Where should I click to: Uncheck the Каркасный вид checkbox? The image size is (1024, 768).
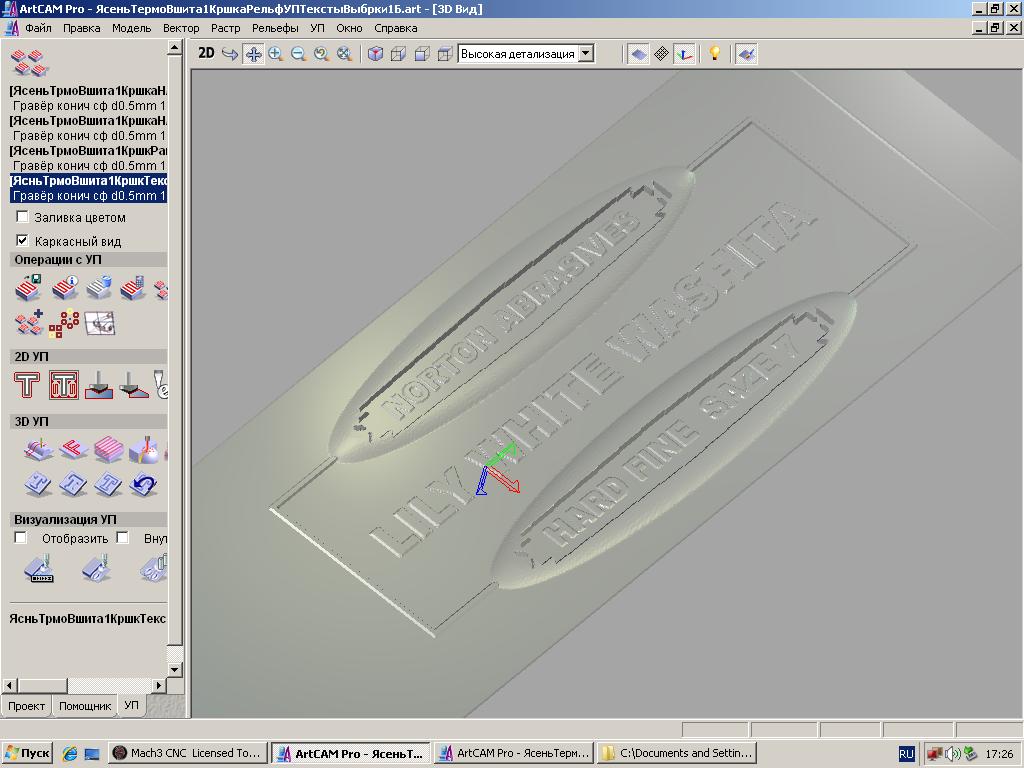(x=23, y=241)
